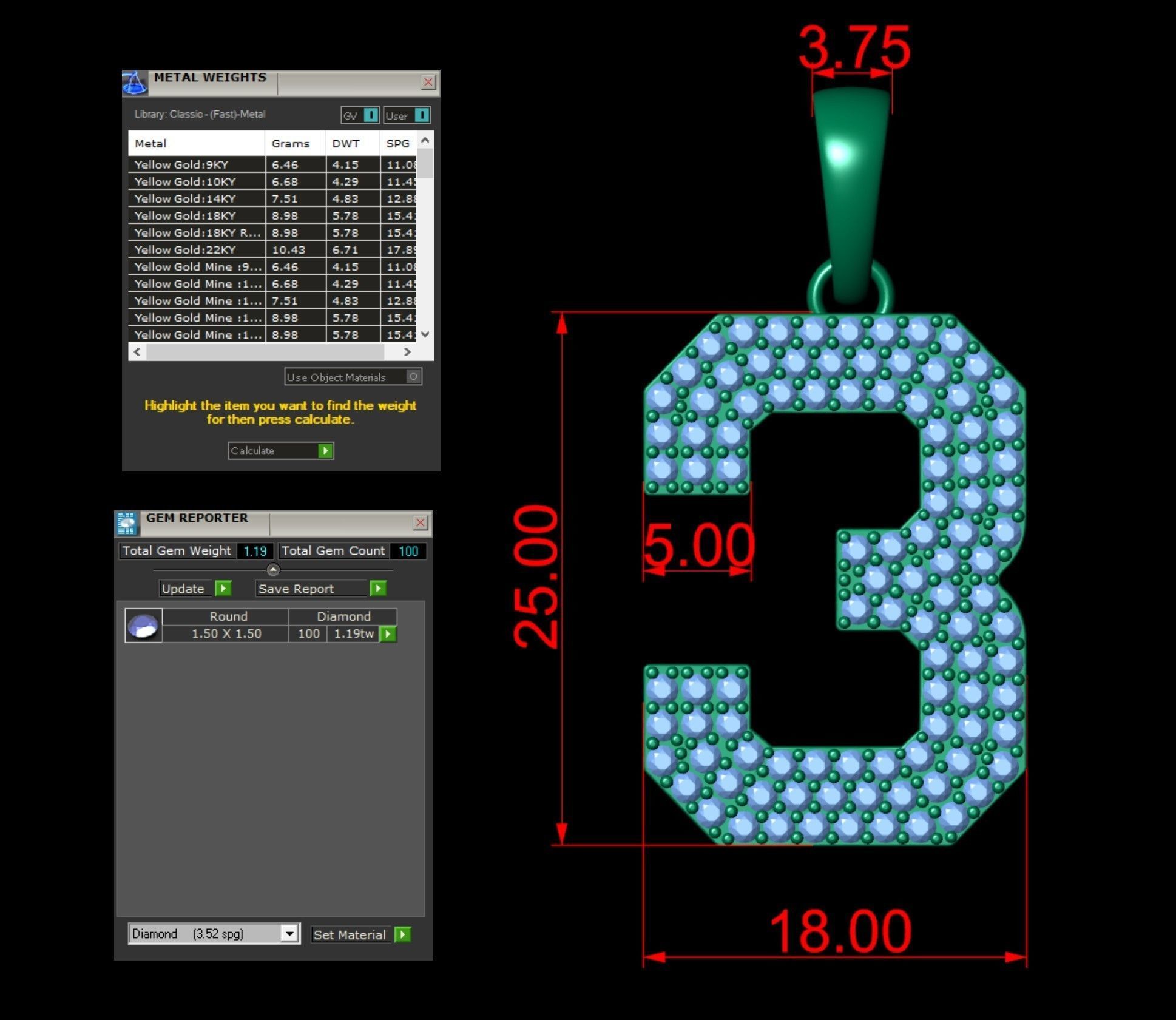
Task: Click the metal list vertical scrollbar thumb
Action: click(425, 163)
